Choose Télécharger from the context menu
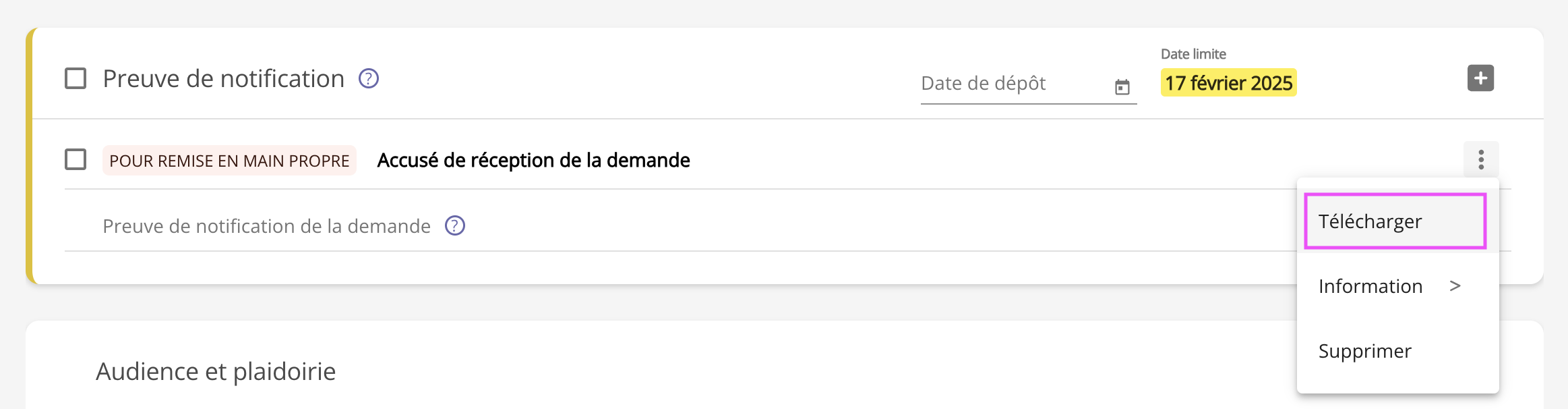This screenshot has height=409, width=1568. tap(1395, 221)
